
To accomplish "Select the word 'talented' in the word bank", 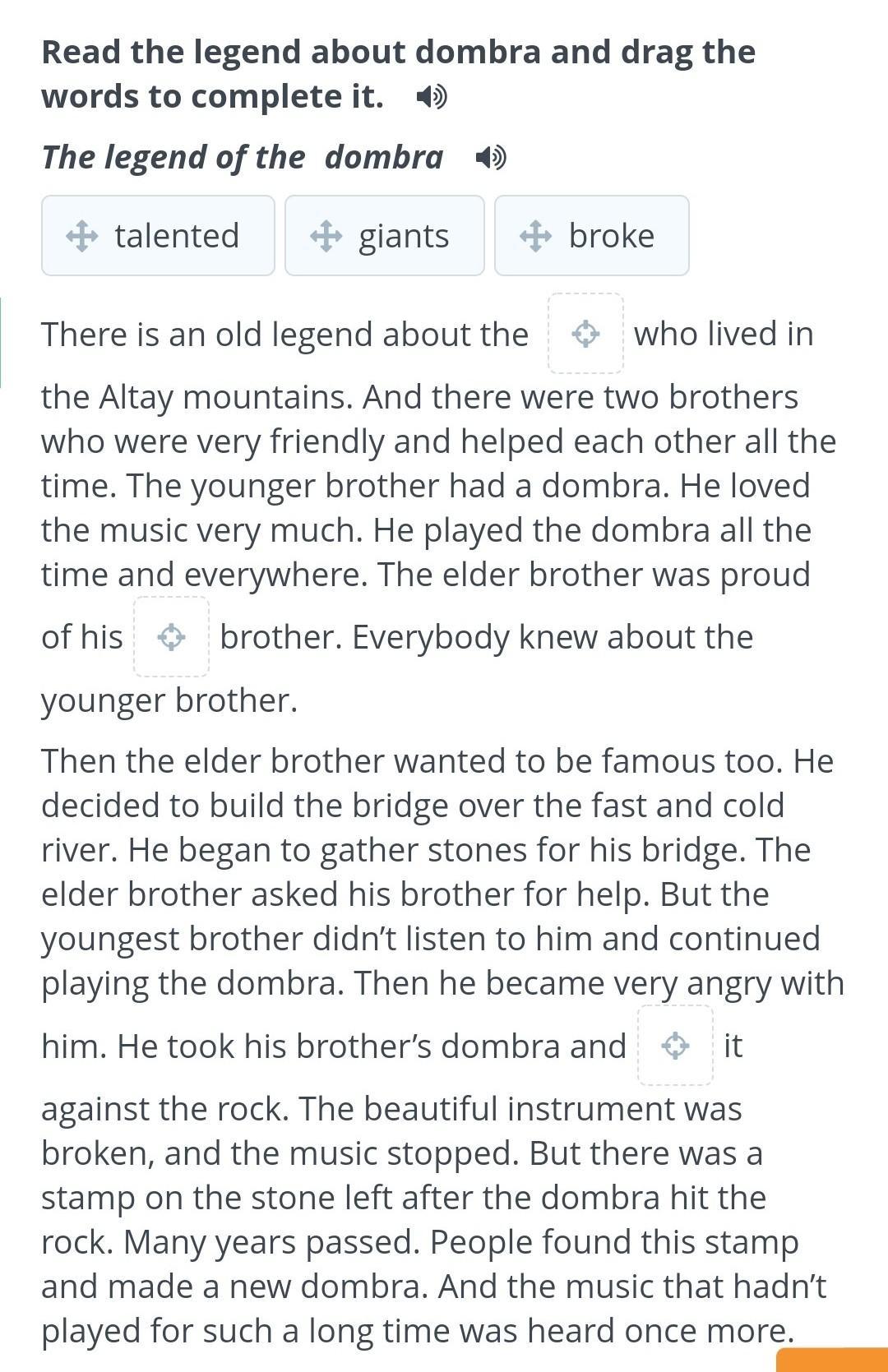I will (x=177, y=236).
